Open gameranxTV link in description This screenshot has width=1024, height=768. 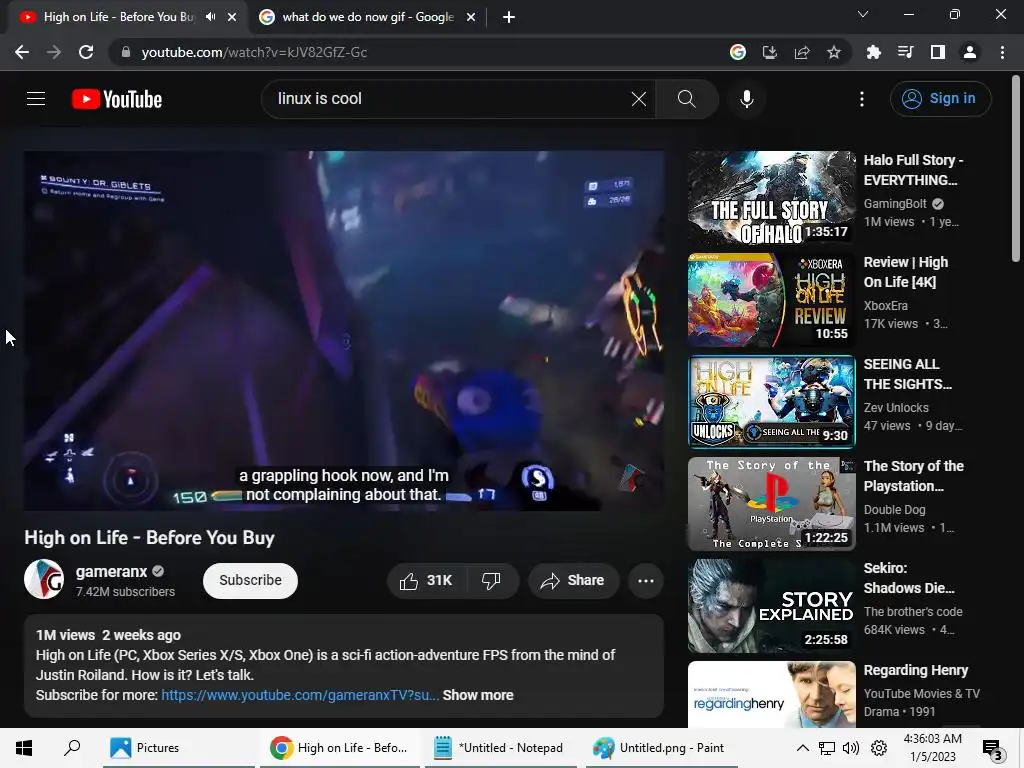[x=300, y=696]
